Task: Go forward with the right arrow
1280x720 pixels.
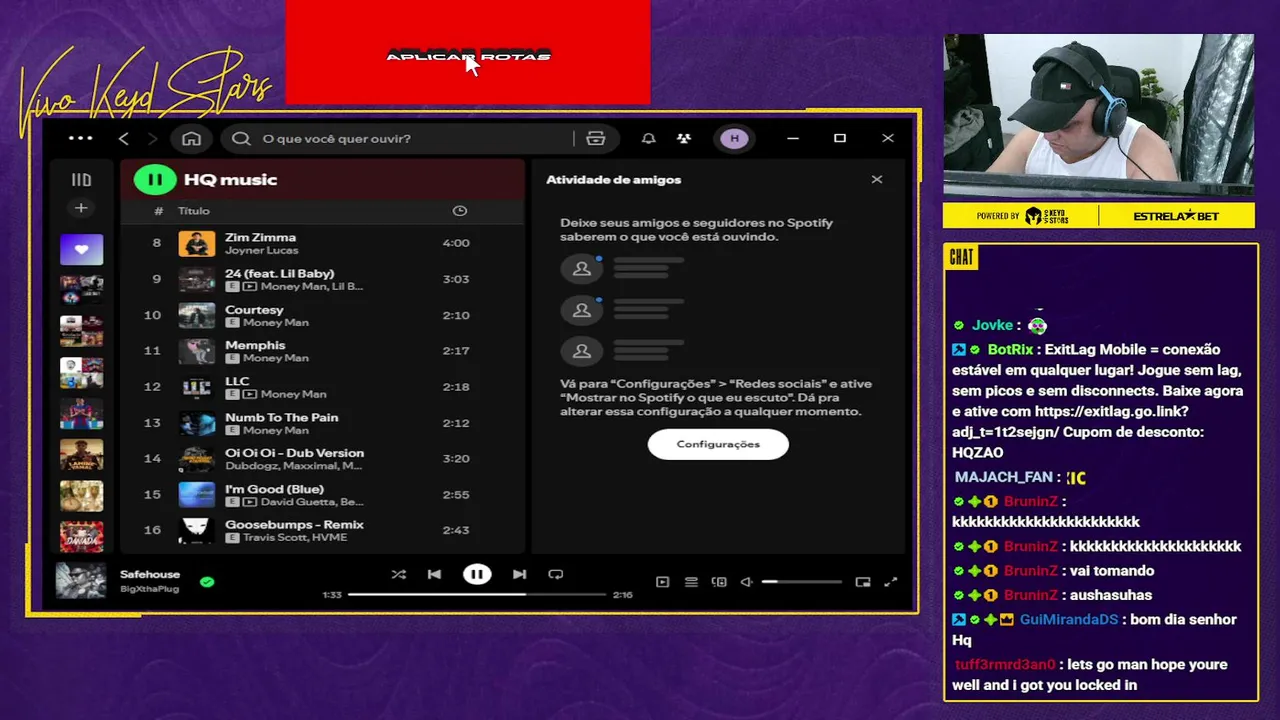Action: coord(152,138)
